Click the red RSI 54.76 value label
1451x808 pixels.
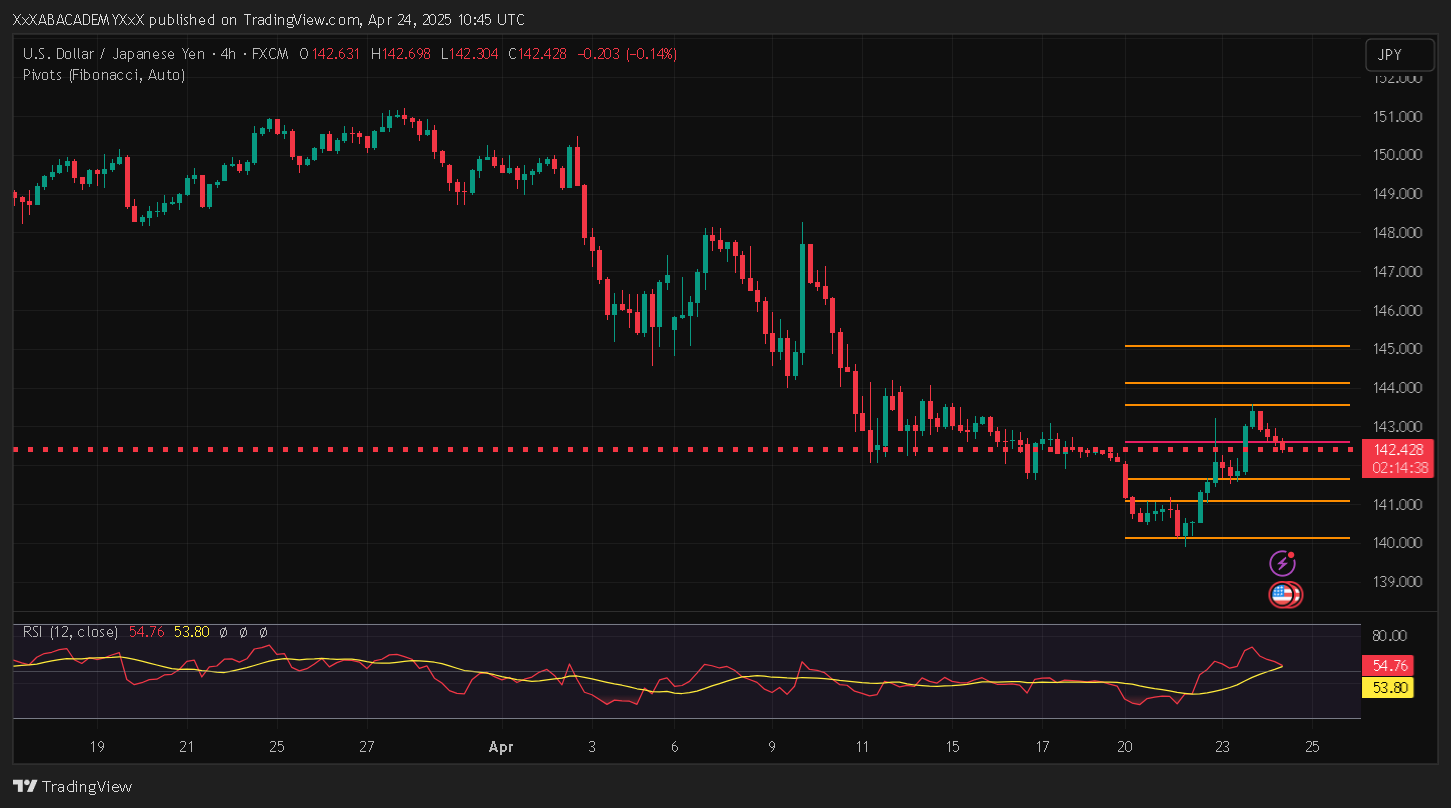tap(1387, 666)
